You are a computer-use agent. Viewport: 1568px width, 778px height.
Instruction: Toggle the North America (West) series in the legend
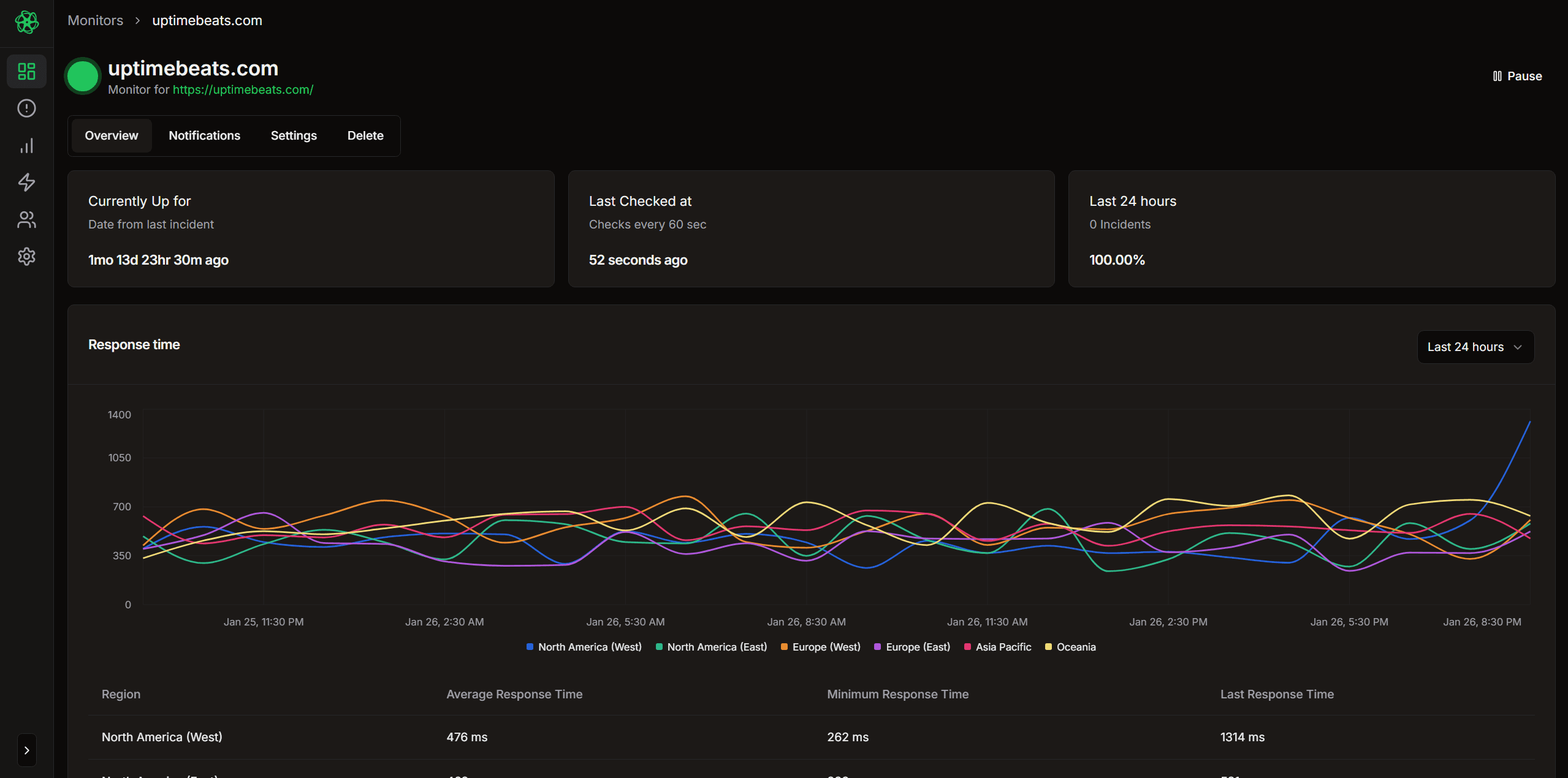coord(583,647)
